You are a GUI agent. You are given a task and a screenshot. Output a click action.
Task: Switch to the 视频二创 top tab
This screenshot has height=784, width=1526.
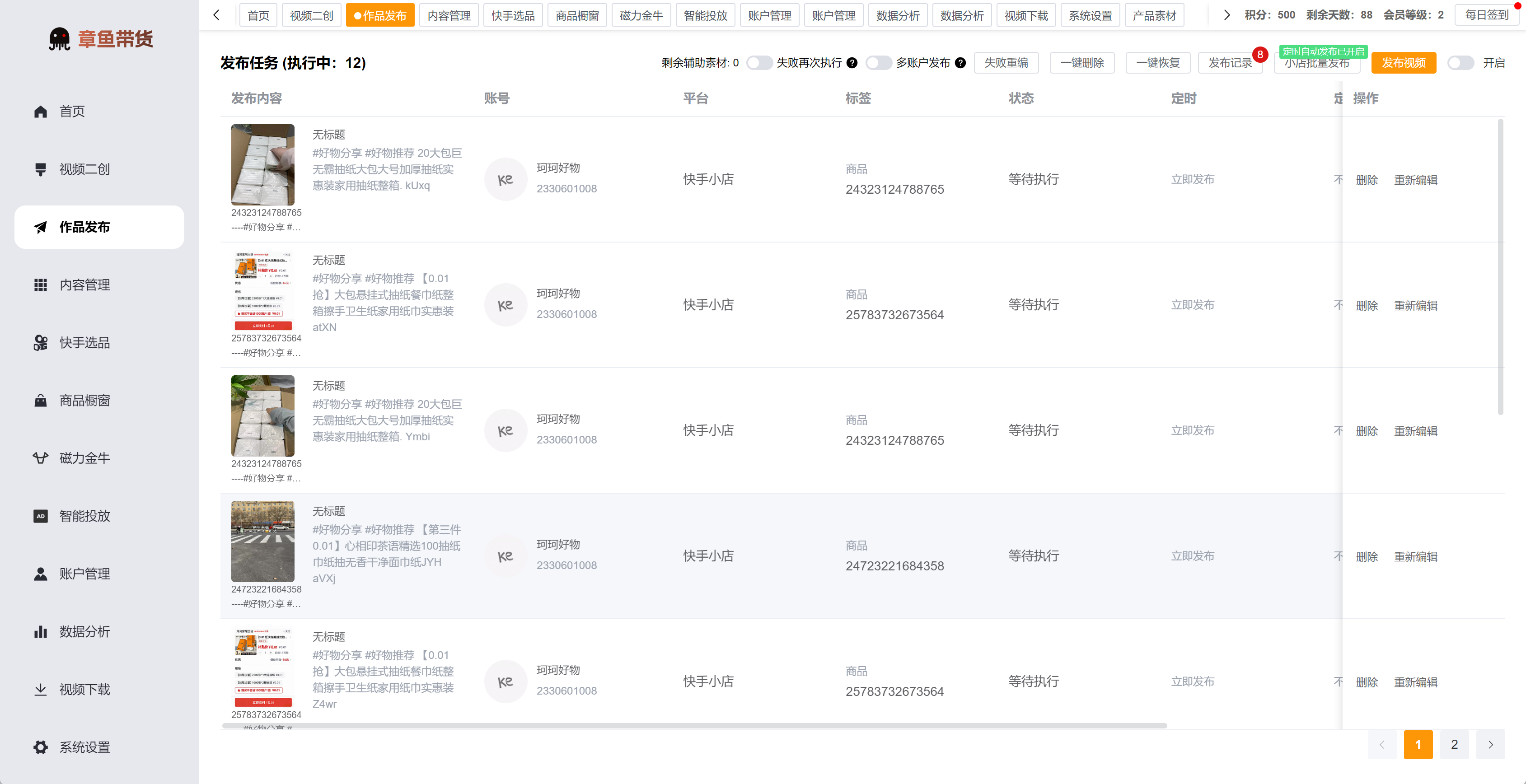pyautogui.click(x=312, y=15)
